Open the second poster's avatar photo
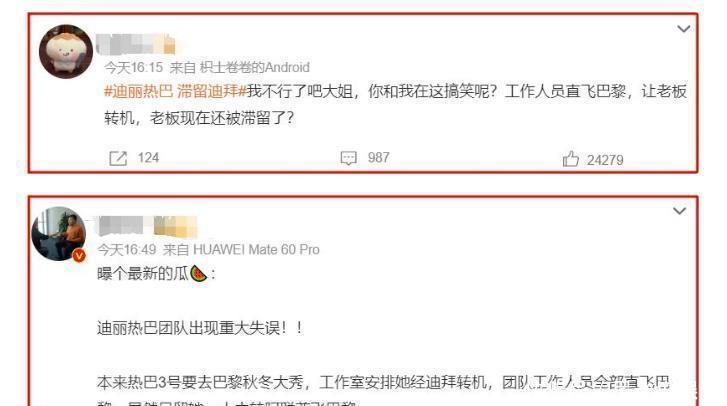 (x=58, y=234)
